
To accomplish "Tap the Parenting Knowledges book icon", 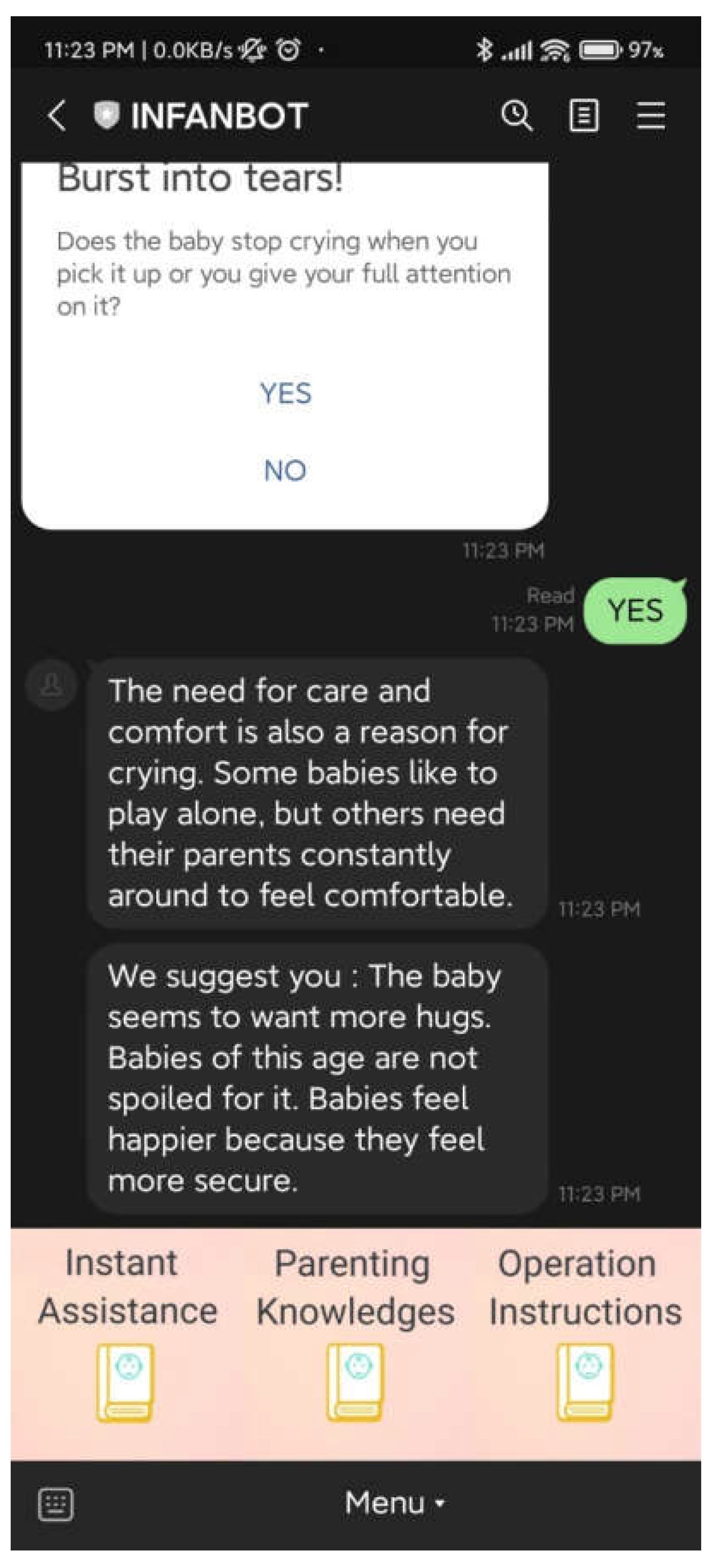I will pyautogui.click(x=355, y=1382).
